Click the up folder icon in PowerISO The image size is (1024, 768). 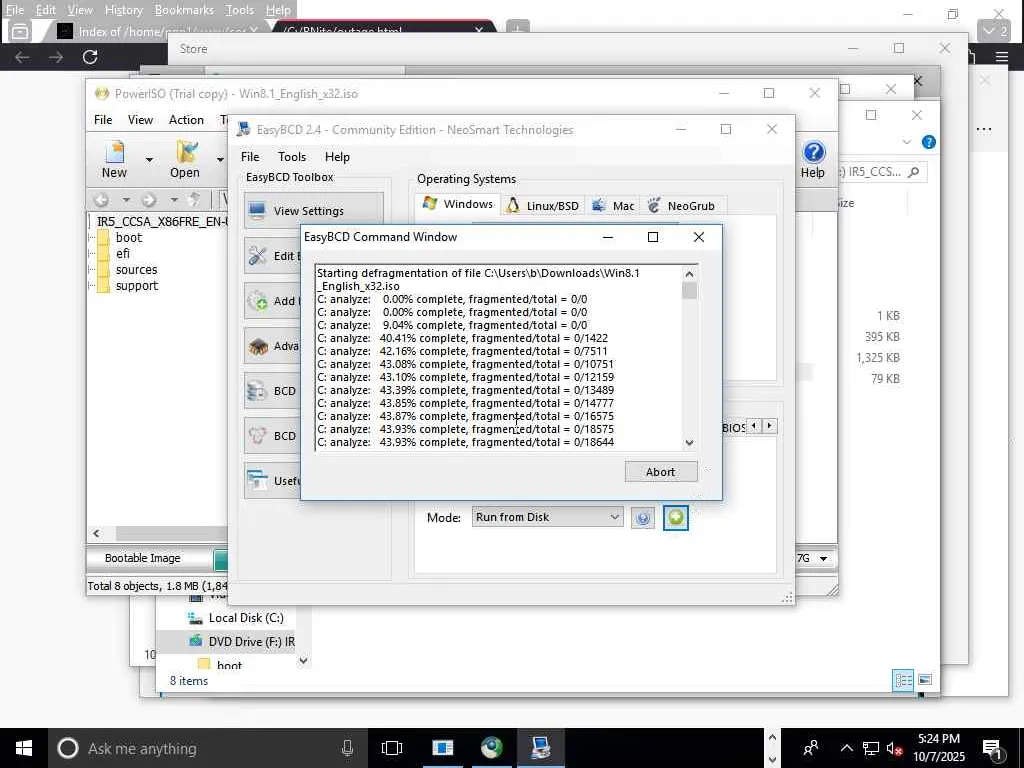(x=194, y=200)
